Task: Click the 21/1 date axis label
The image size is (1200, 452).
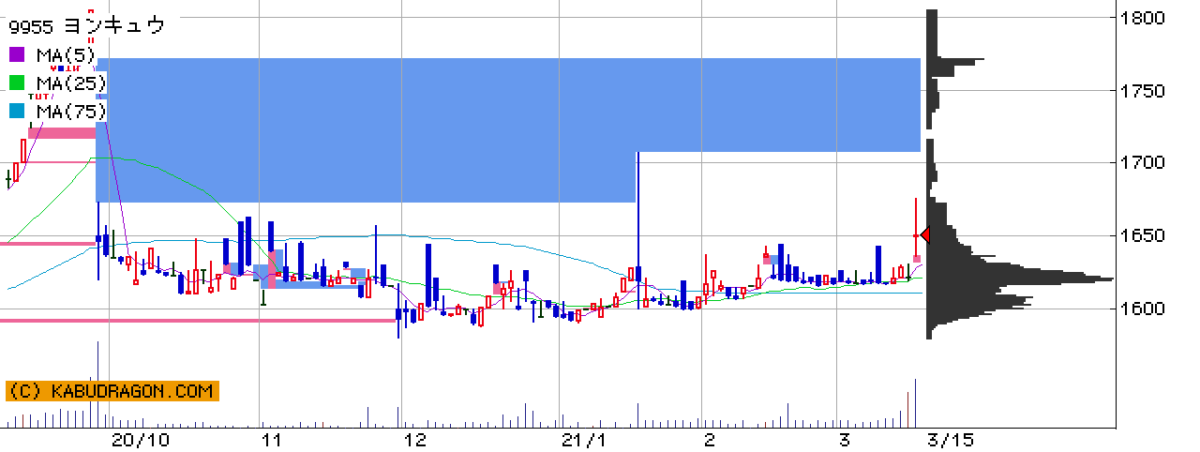Action: click(x=583, y=439)
